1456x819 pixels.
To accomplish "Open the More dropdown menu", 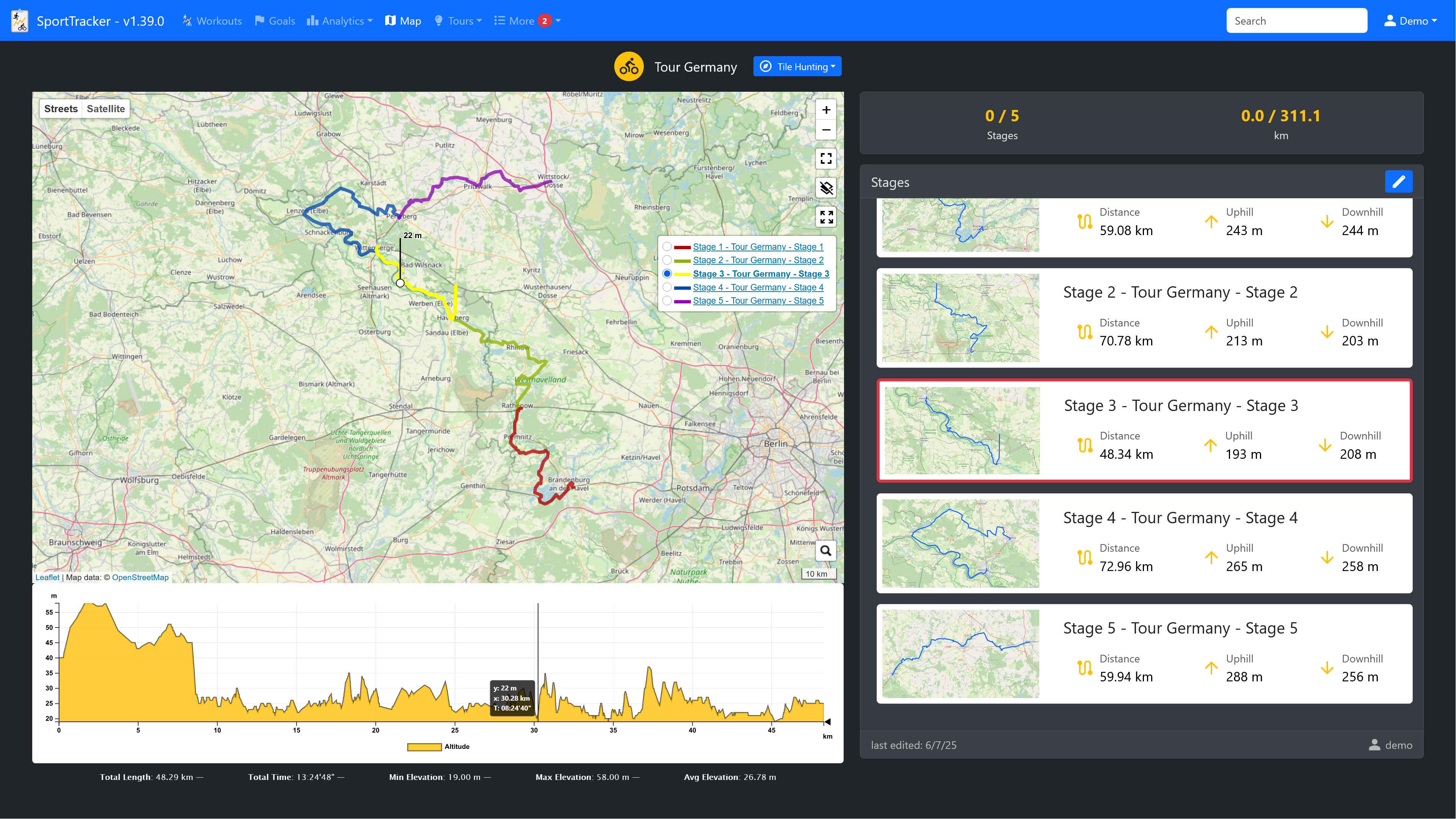I will pos(527,21).
